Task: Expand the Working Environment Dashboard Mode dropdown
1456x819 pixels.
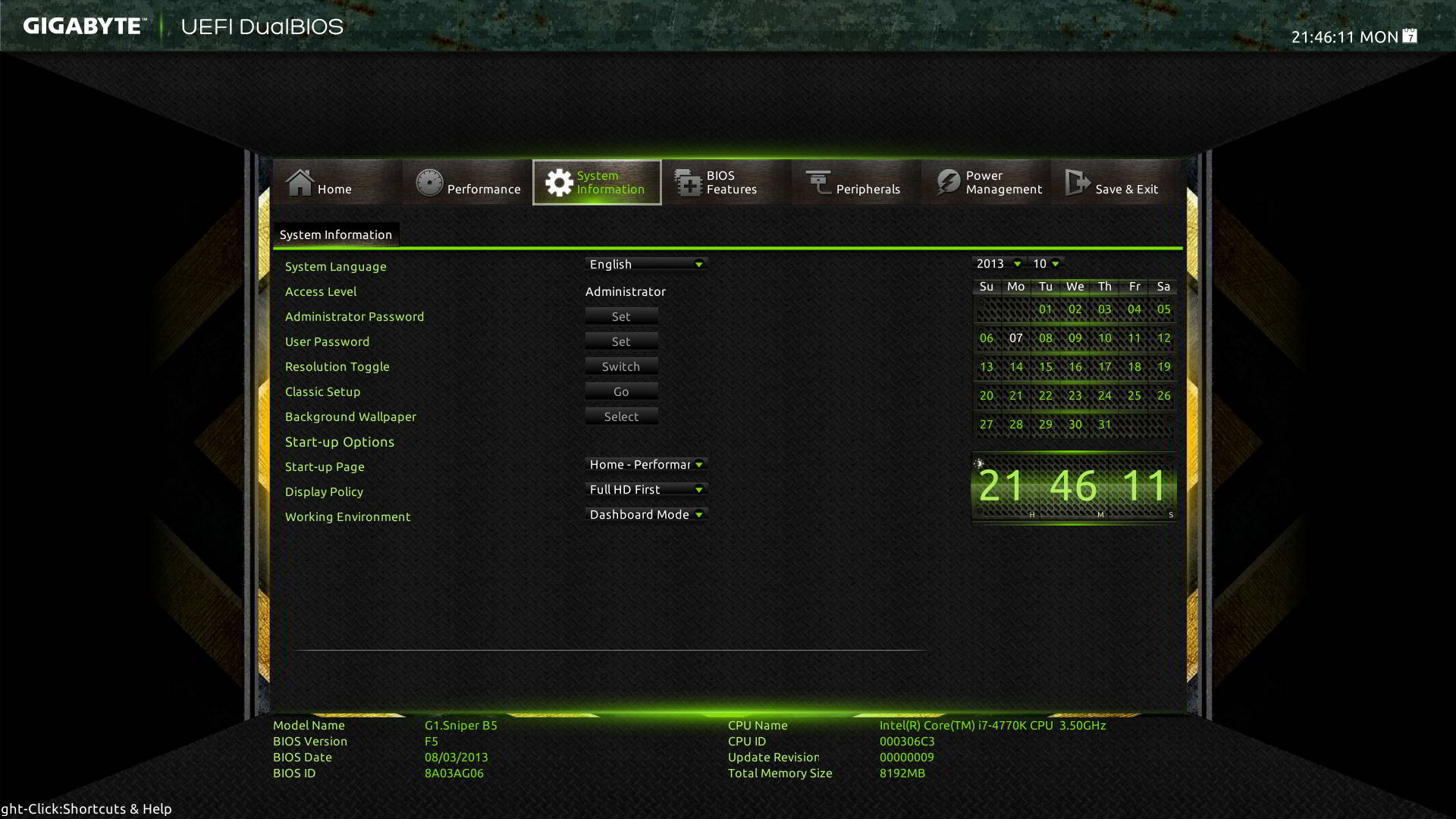Action: (x=646, y=514)
